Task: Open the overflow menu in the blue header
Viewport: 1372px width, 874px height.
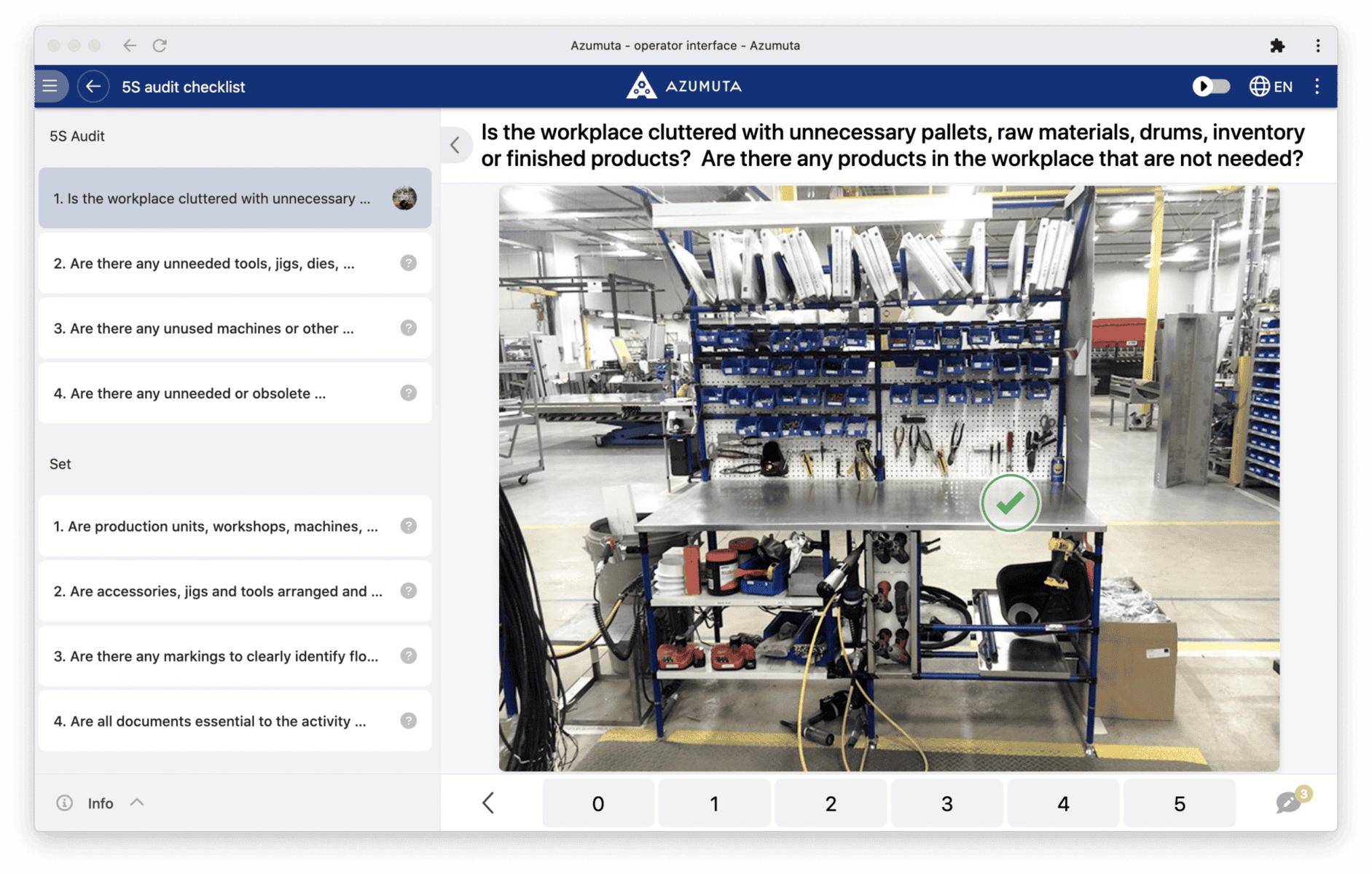Action: click(x=1317, y=86)
